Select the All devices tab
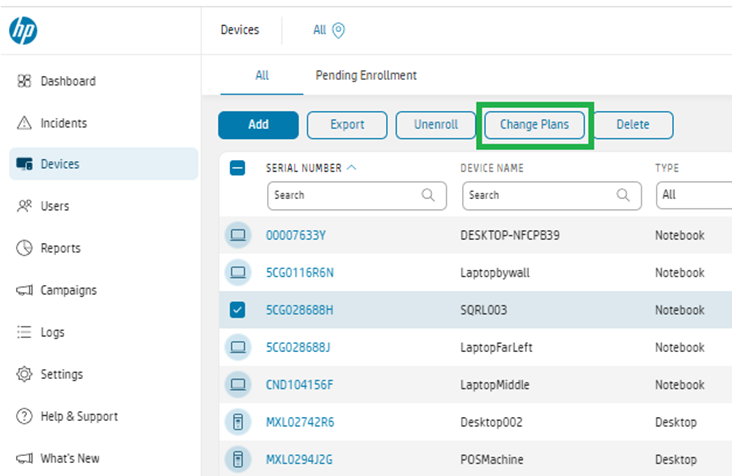The width and height of the screenshot is (743, 476). (x=262, y=75)
